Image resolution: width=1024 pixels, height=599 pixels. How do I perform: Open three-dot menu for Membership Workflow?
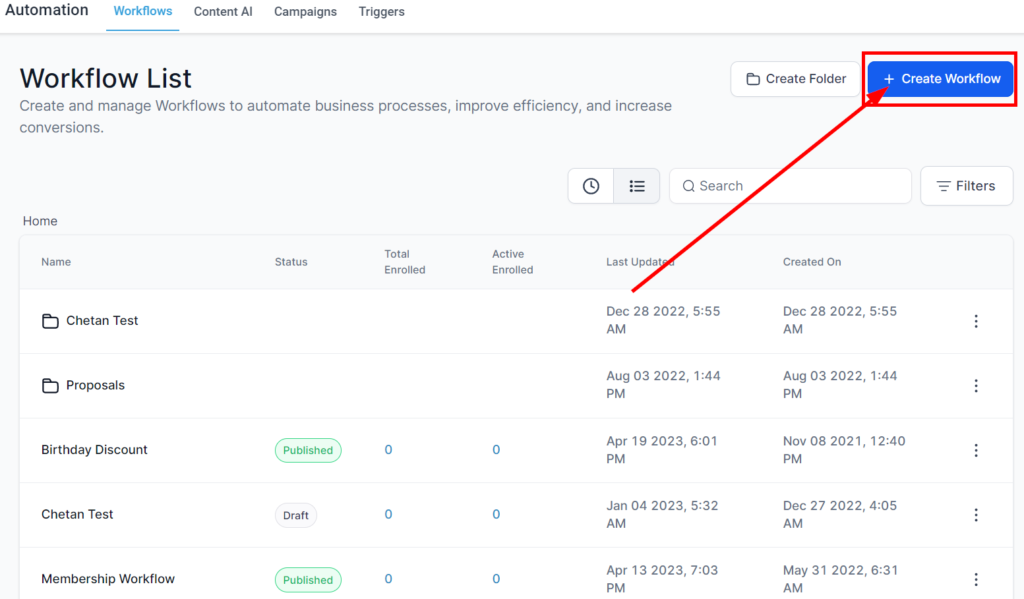[976, 579]
